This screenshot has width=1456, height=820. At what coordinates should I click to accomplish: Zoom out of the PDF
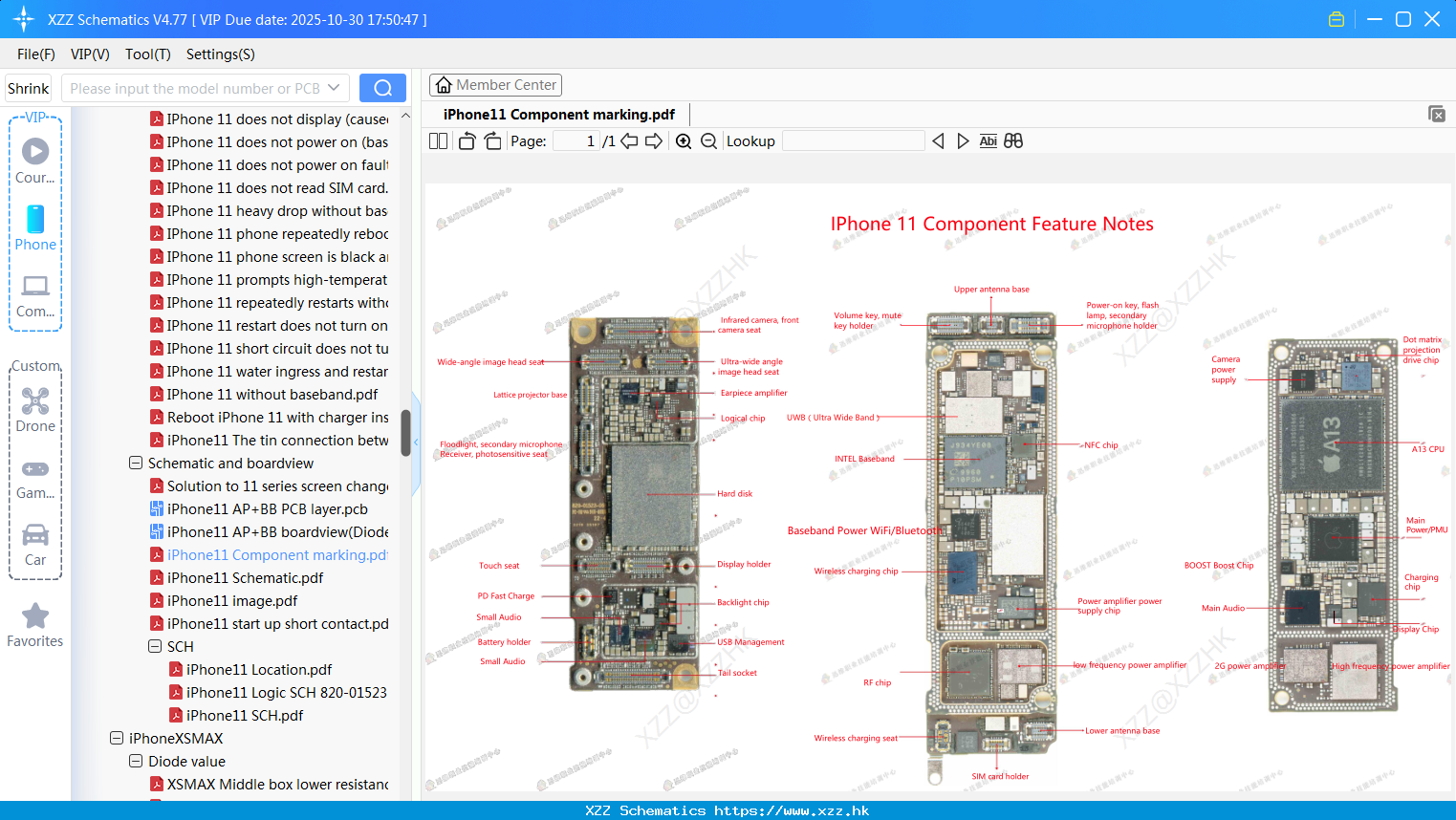click(708, 141)
